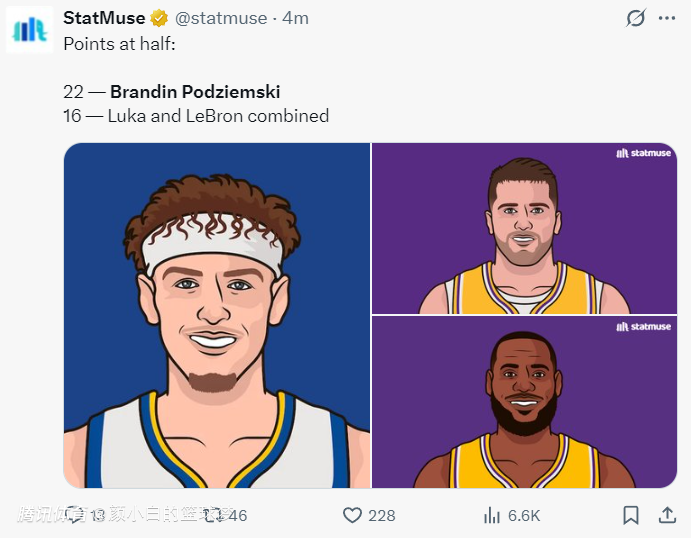The width and height of the screenshot is (691, 538).
Task: Click the bold Brandin Podziemski name text
Action: coord(195,92)
